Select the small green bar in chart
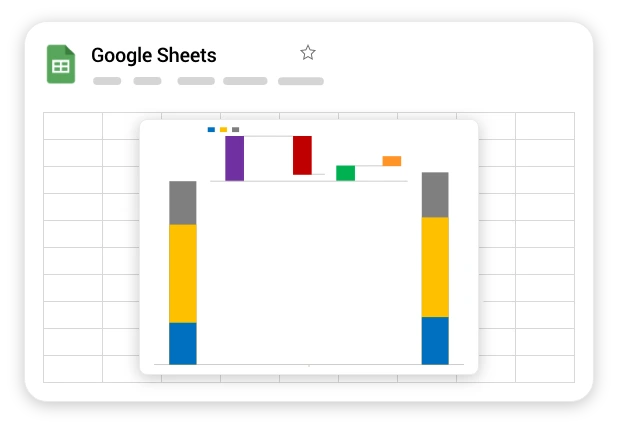The height and width of the screenshot is (429, 618). pyautogui.click(x=345, y=173)
